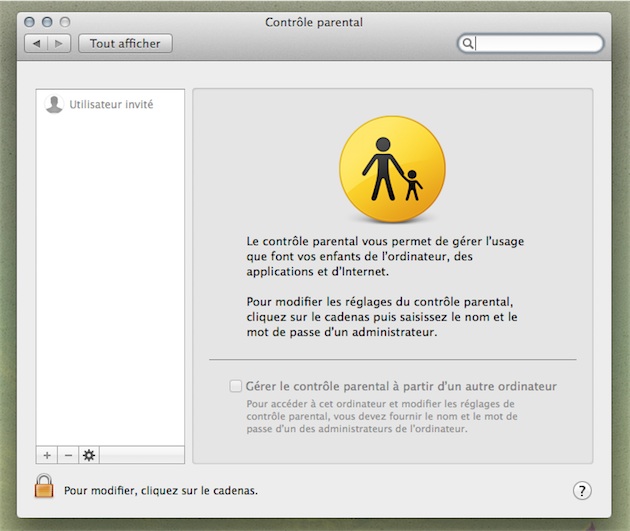Image resolution: width=630 pixels, height=531 pixels.
Task: Click the Tout afficher button
Action: click(125, 43)
